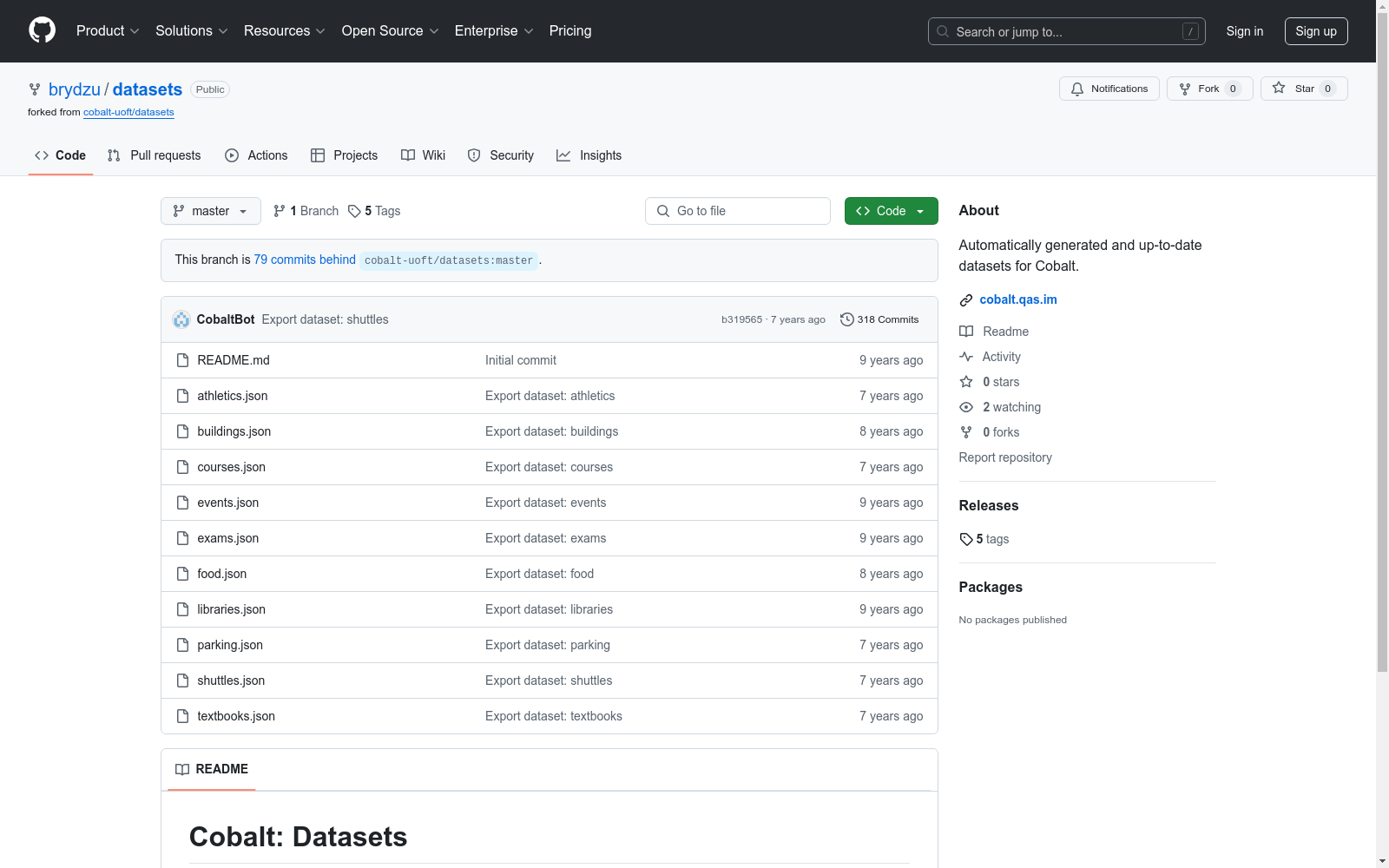The height and width of the screenshot is (868, 1389).
Task: Click the link icon beside cobalt.qas.im
Action: point(966,300)
